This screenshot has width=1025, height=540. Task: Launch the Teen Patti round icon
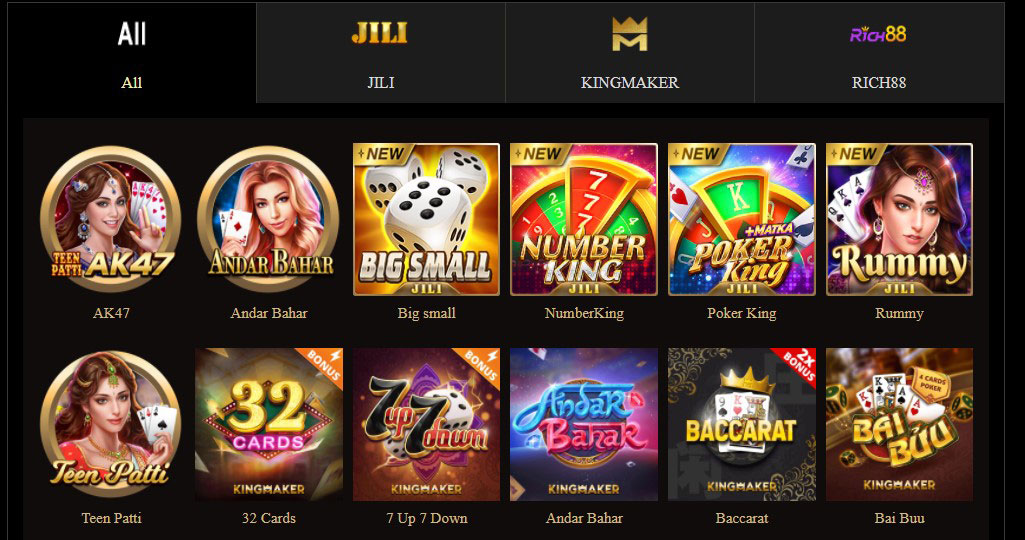pyautogui.click(x=111, y=425)
